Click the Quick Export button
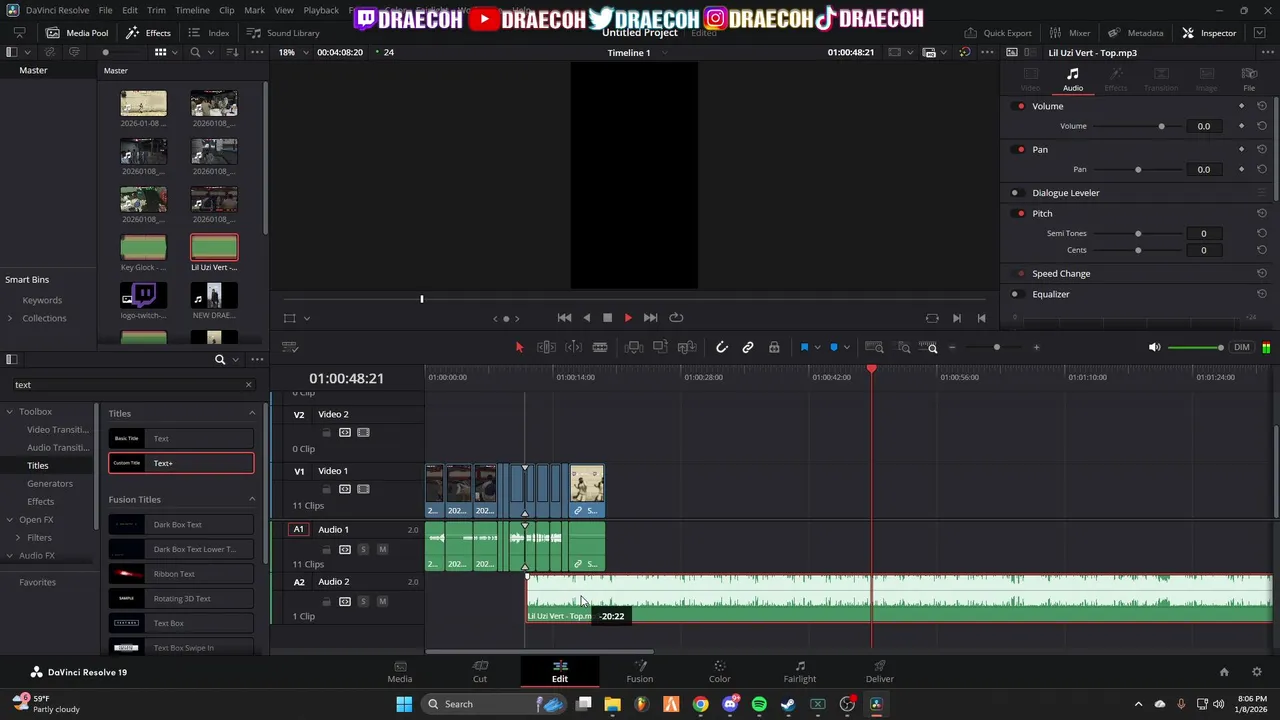 click(x=998, y=33)
